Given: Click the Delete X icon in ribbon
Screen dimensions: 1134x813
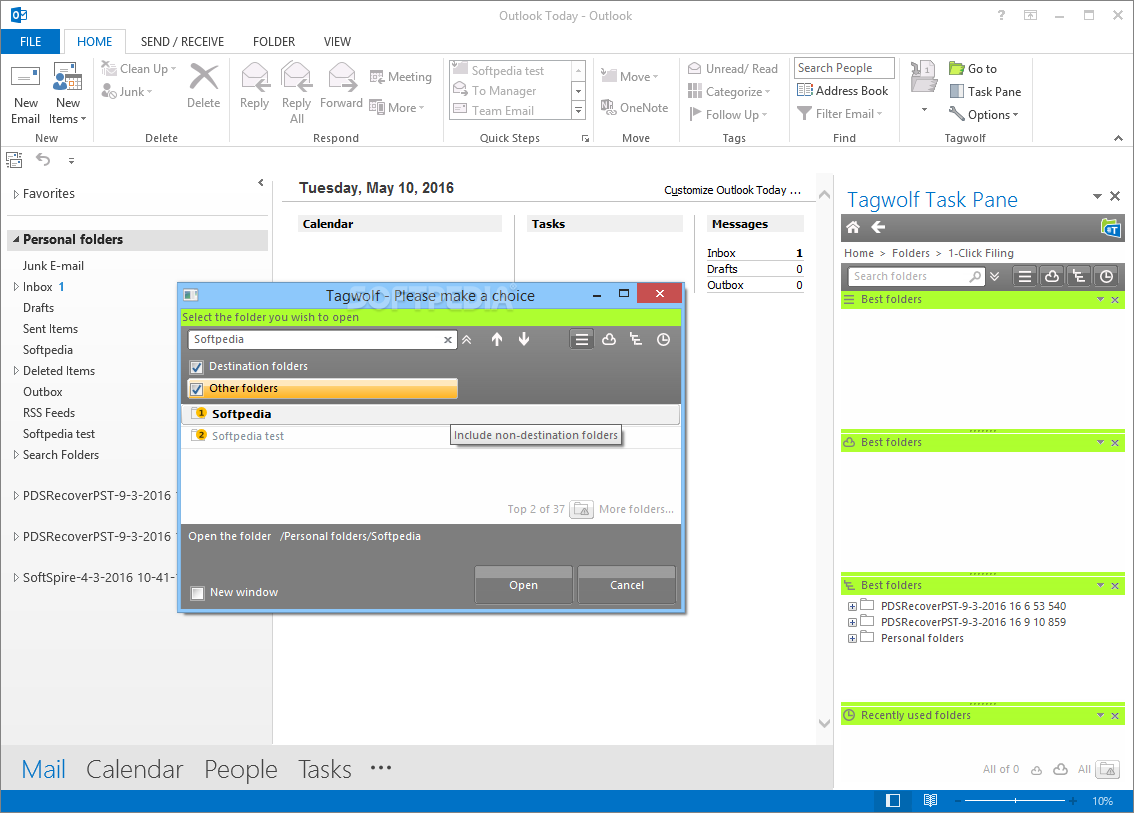Looking at the screenshot, I should point(203,76).
